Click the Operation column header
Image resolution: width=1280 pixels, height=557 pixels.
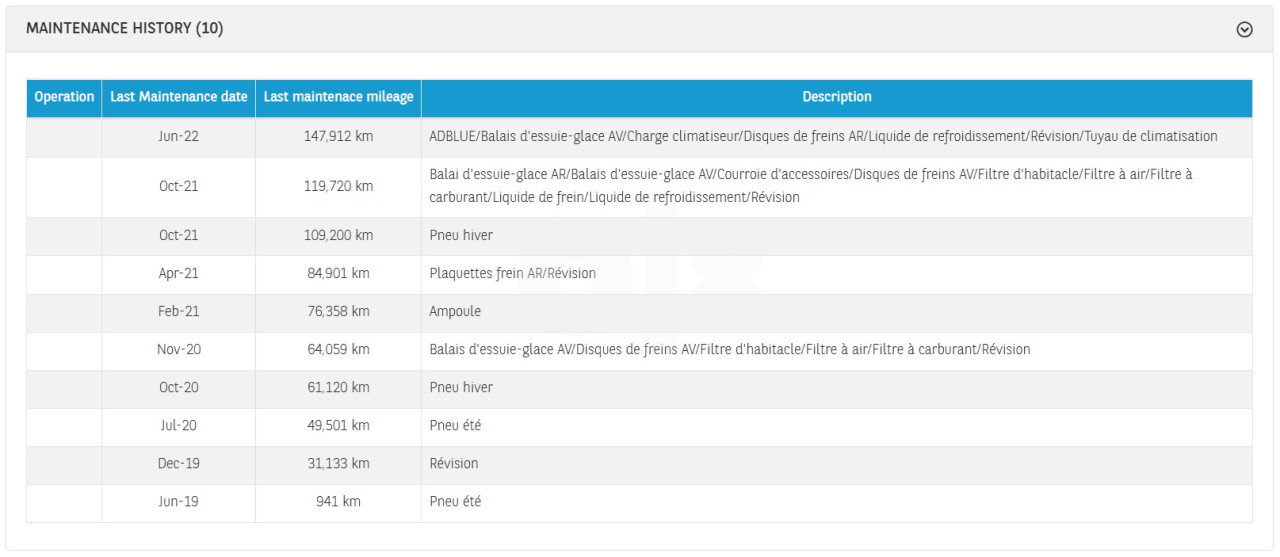(64, 97)
